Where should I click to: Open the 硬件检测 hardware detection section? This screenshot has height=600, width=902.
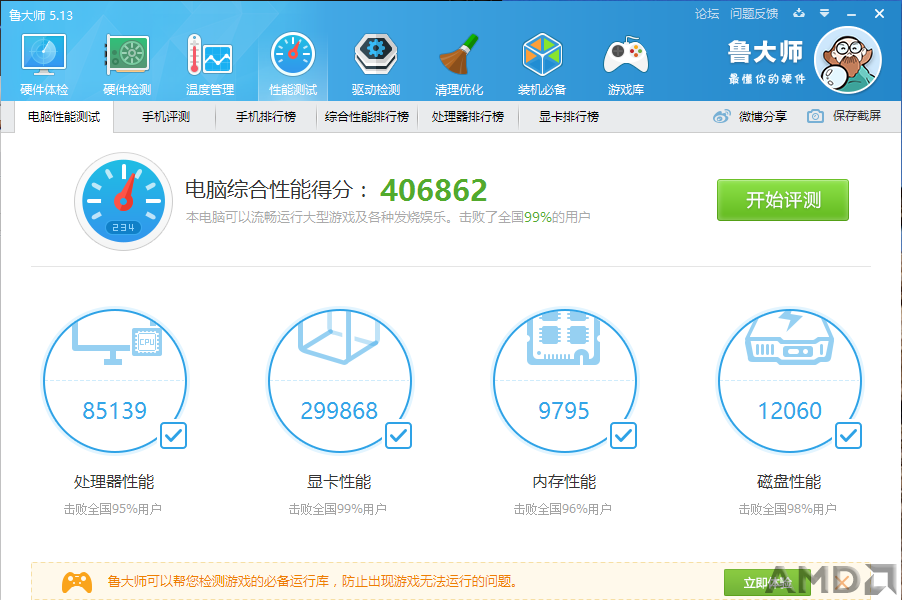127,64
